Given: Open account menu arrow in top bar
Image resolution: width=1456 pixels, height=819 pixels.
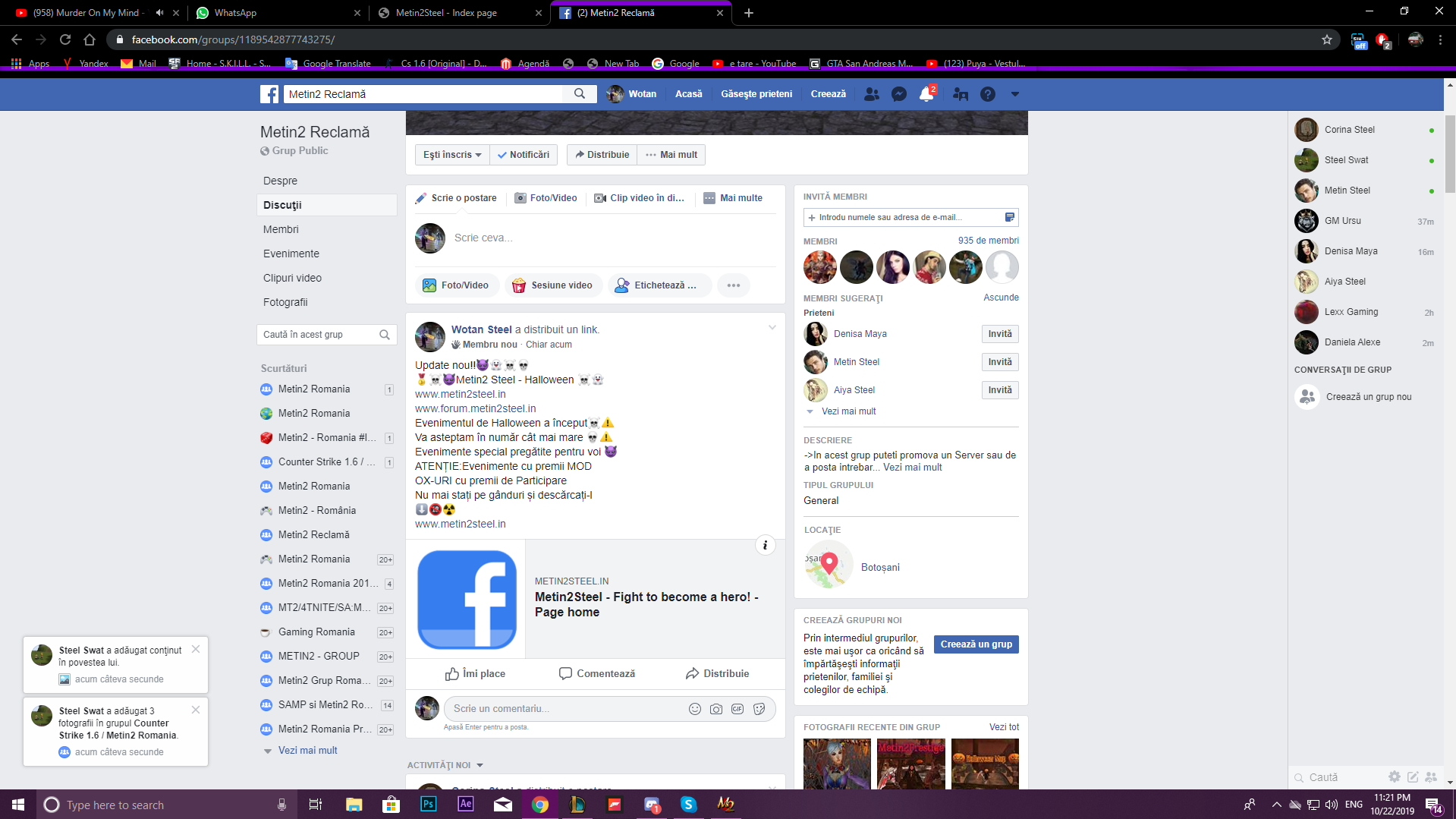Looking at the screenshot, I should [x=1015, y=94].
